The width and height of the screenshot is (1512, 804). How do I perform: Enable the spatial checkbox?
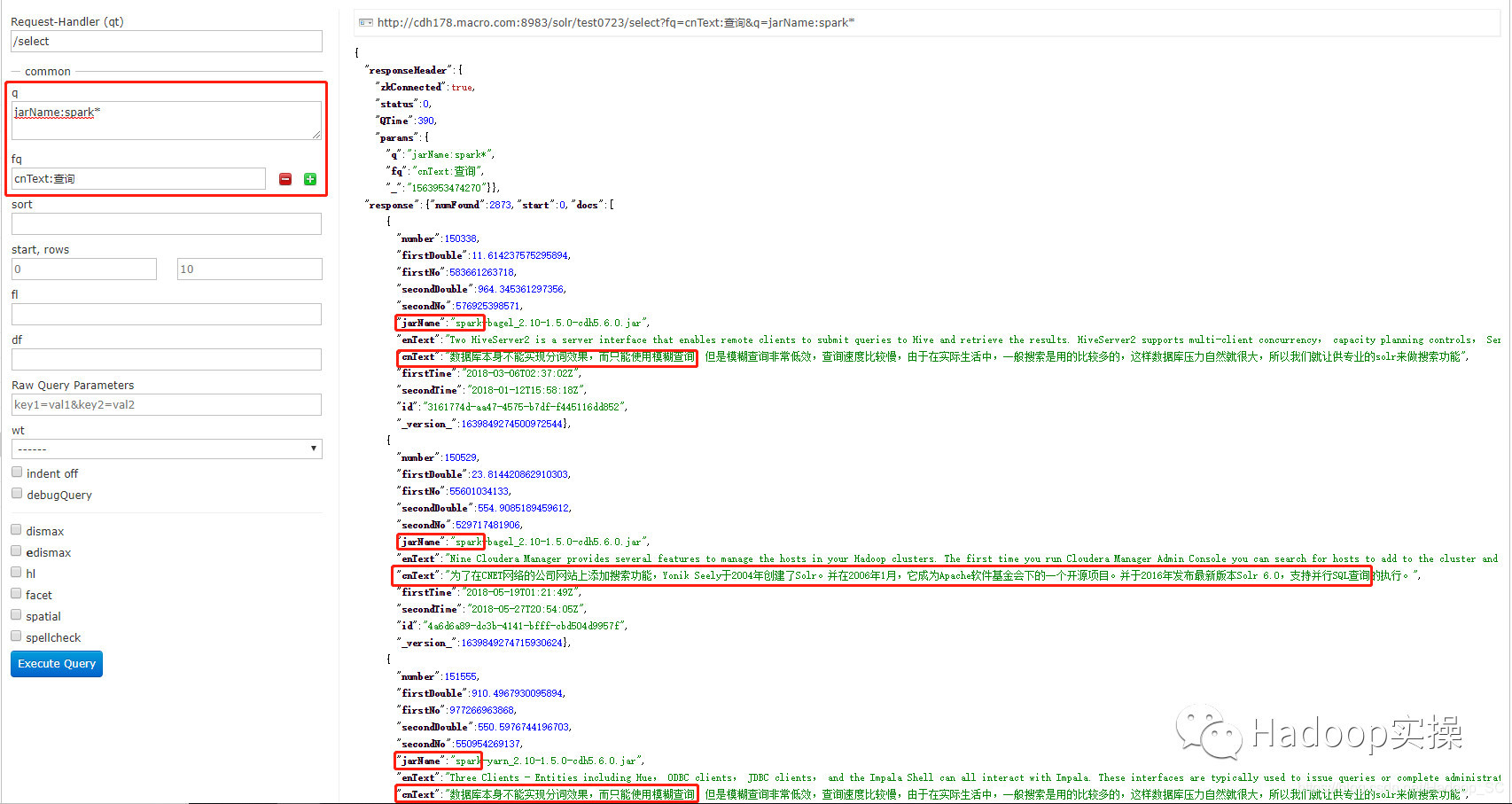16,615
